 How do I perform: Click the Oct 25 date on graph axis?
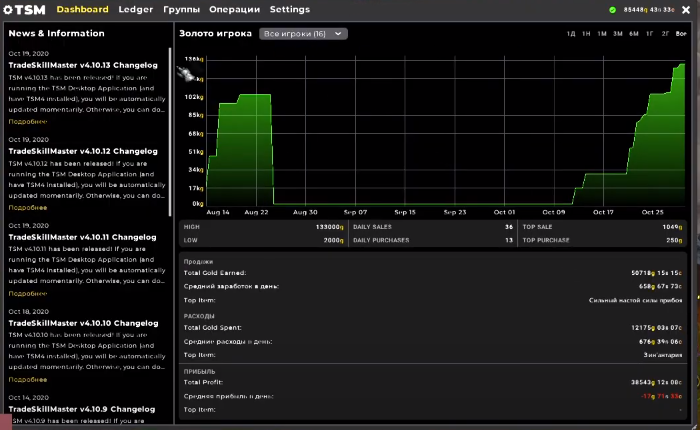click(x=653, y=212)
